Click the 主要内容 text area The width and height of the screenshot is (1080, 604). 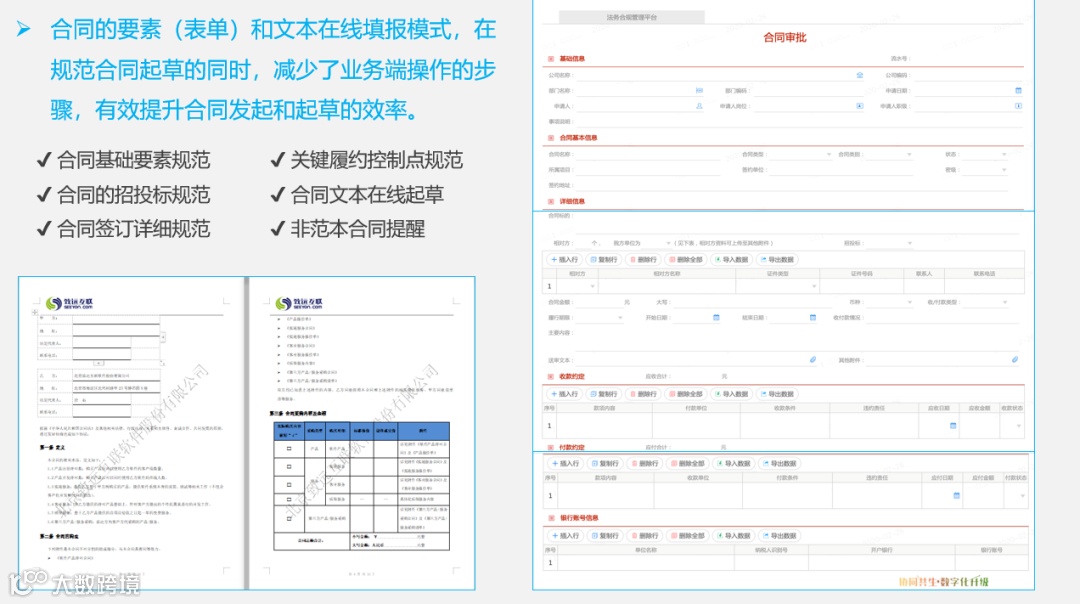click(x=799, y=339)
